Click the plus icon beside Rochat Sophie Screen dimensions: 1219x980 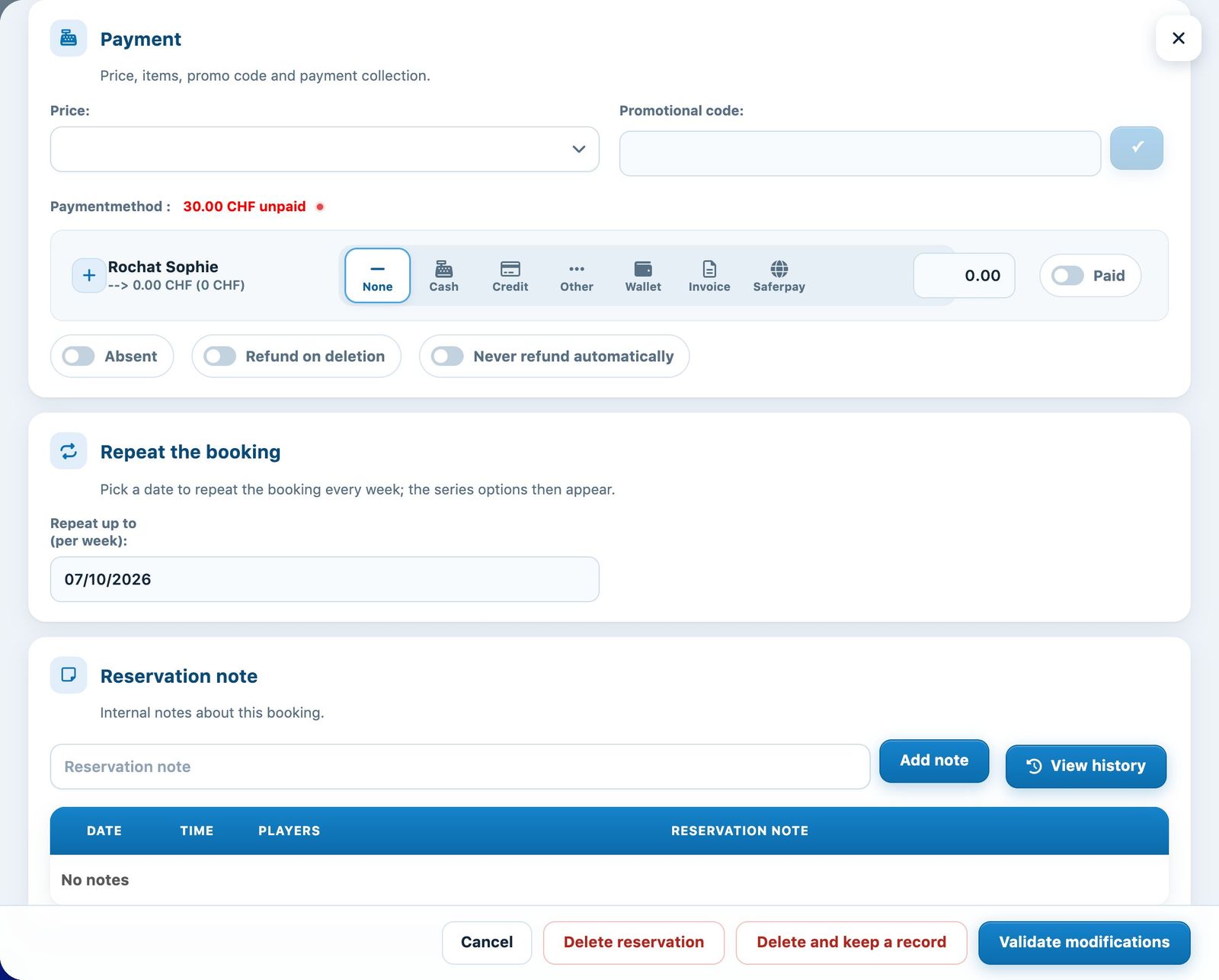[x=89, y=275]
